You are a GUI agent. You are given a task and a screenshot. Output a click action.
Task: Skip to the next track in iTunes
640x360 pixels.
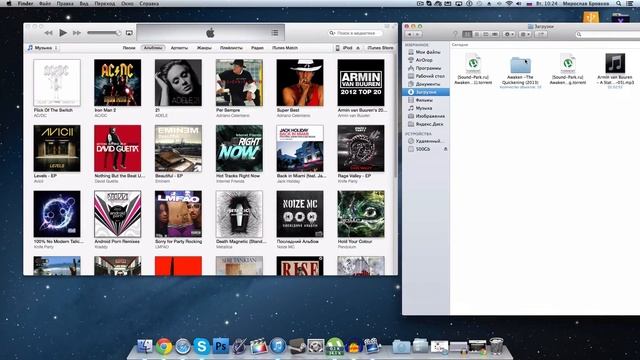coord(76,33)
